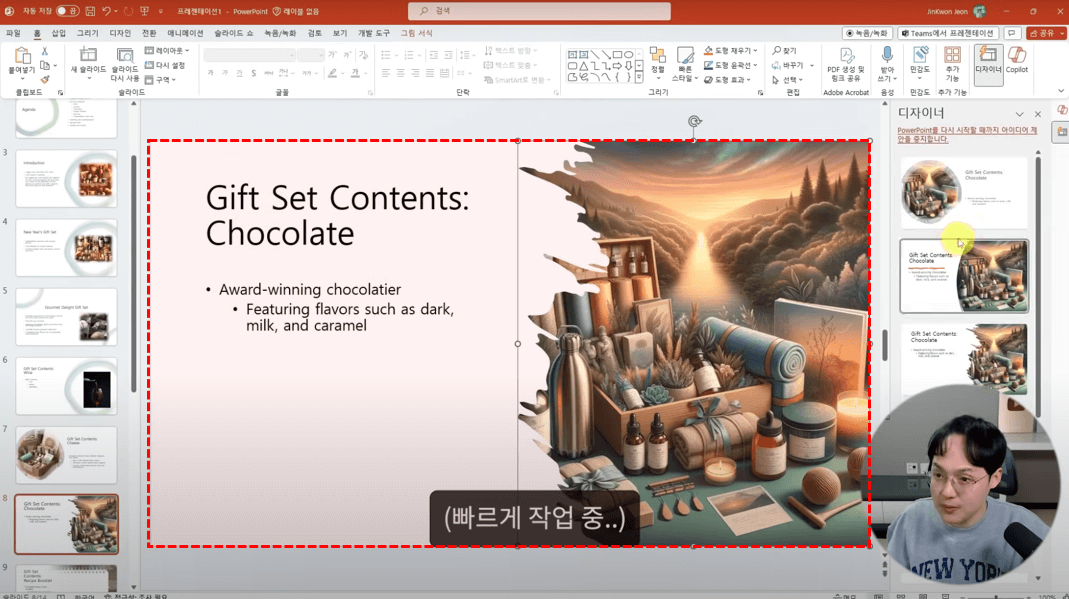Choose the selected second design idea thumbnail

[x=964, y=276]
